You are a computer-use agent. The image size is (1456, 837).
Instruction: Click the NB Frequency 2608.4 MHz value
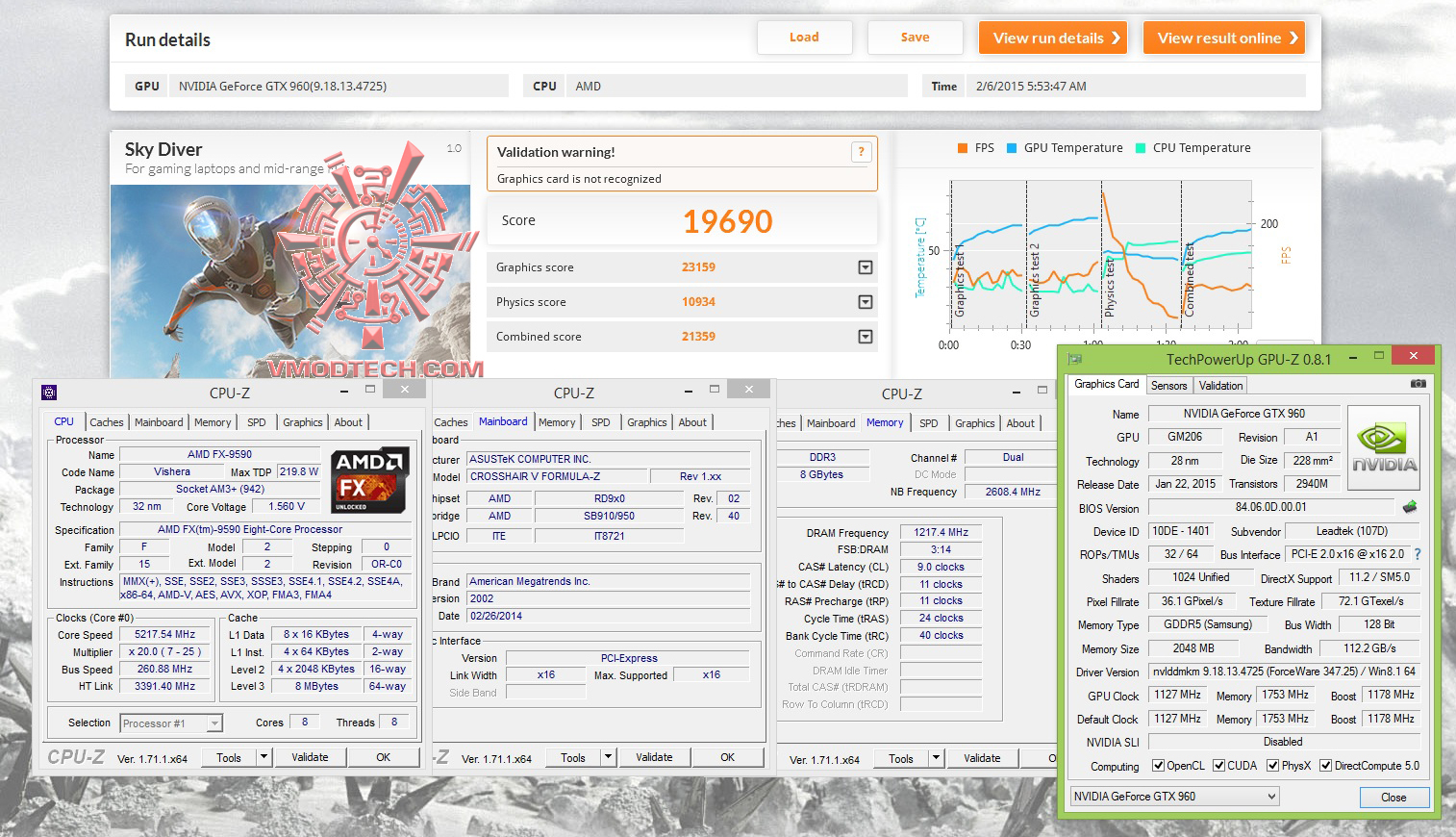1013,492
